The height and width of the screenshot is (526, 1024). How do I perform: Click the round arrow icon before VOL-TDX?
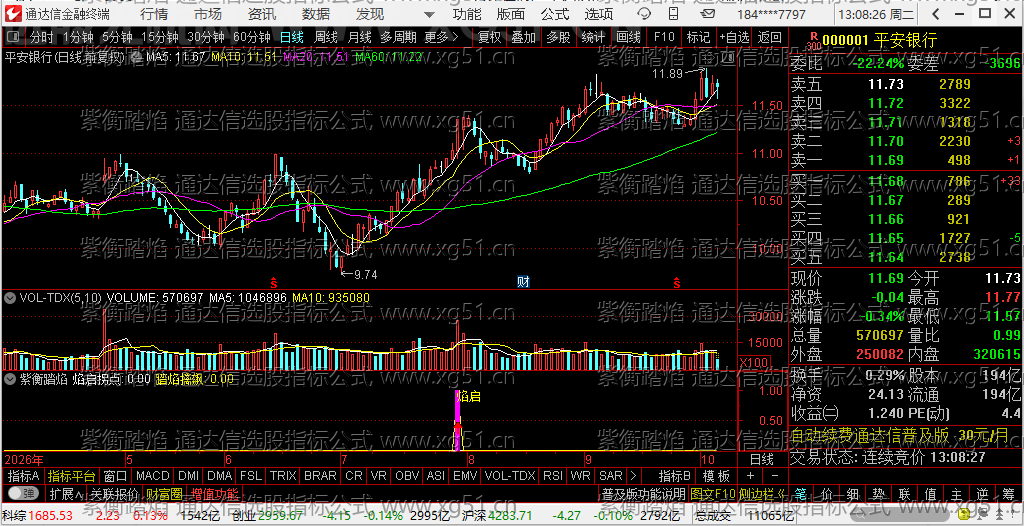[x=10, y=298]
